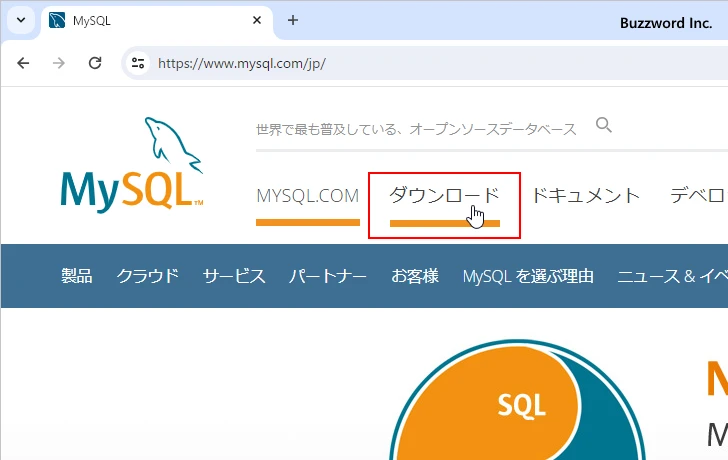
Task: Expand the tab search dropdown chevron
Action: click(20, 20)
